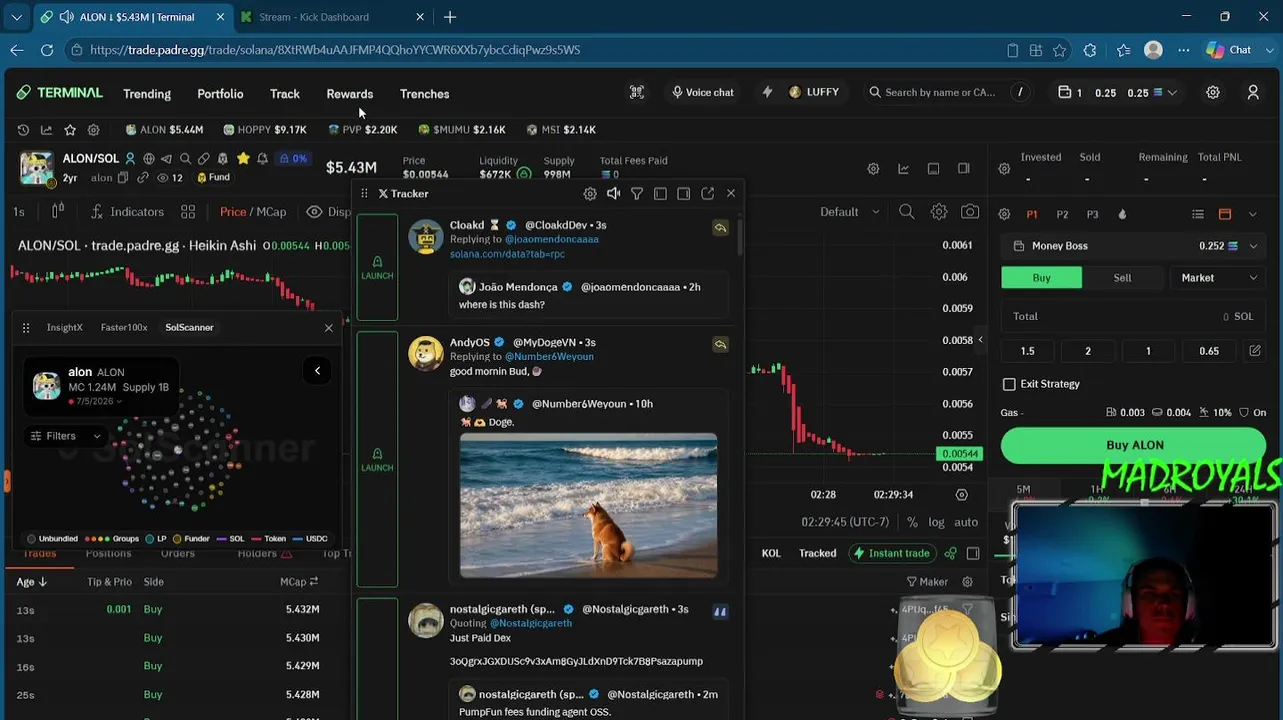Image resolution: width=1283 pixels, height=720 pixels.
Task: Open favorites star in the ticker bar
Action: pos(70,130)
